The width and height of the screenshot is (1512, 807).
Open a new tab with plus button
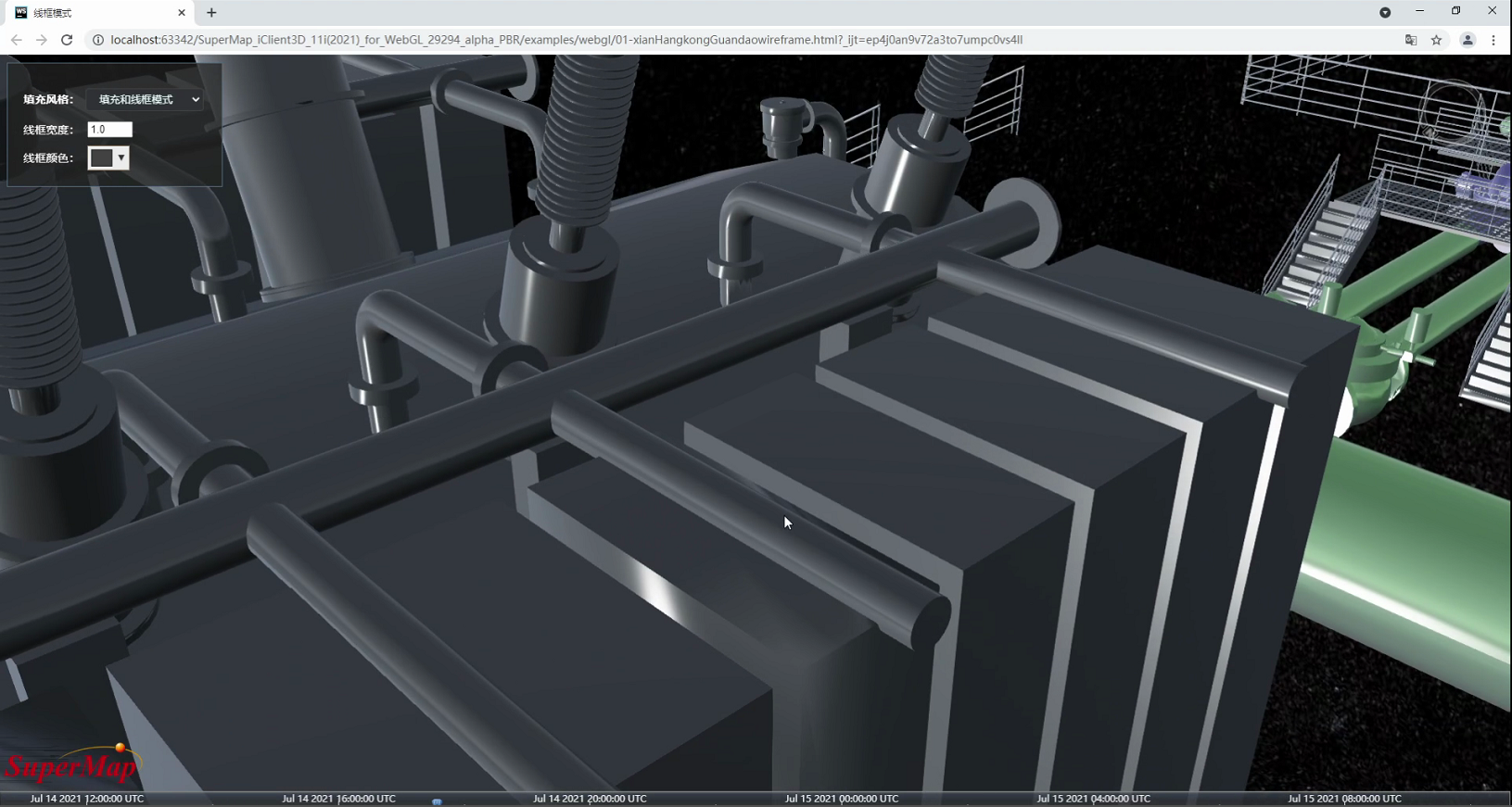tap(211, 13)
